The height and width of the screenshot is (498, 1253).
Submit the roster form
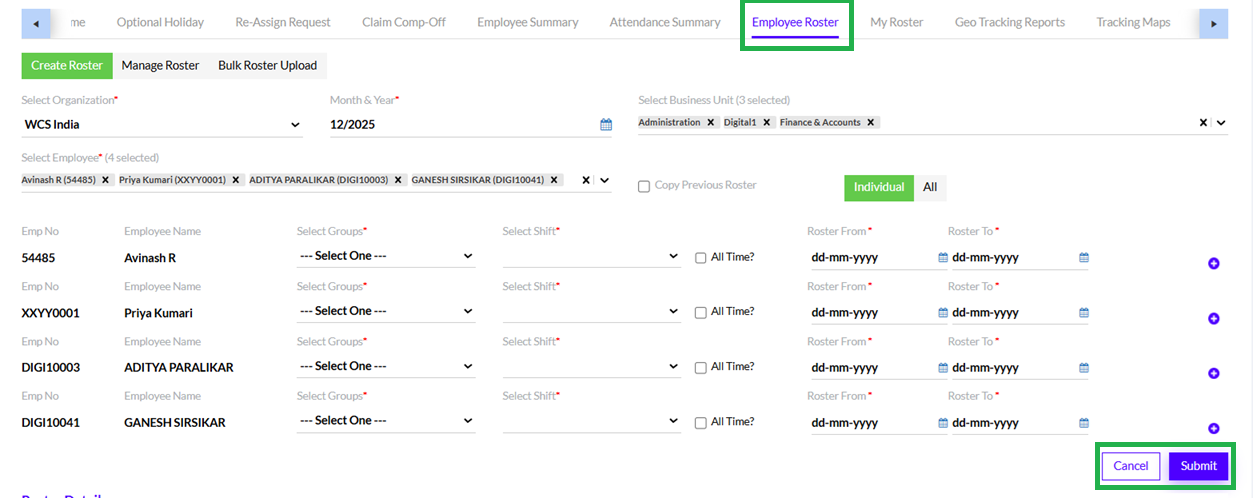coord(1198,466)
